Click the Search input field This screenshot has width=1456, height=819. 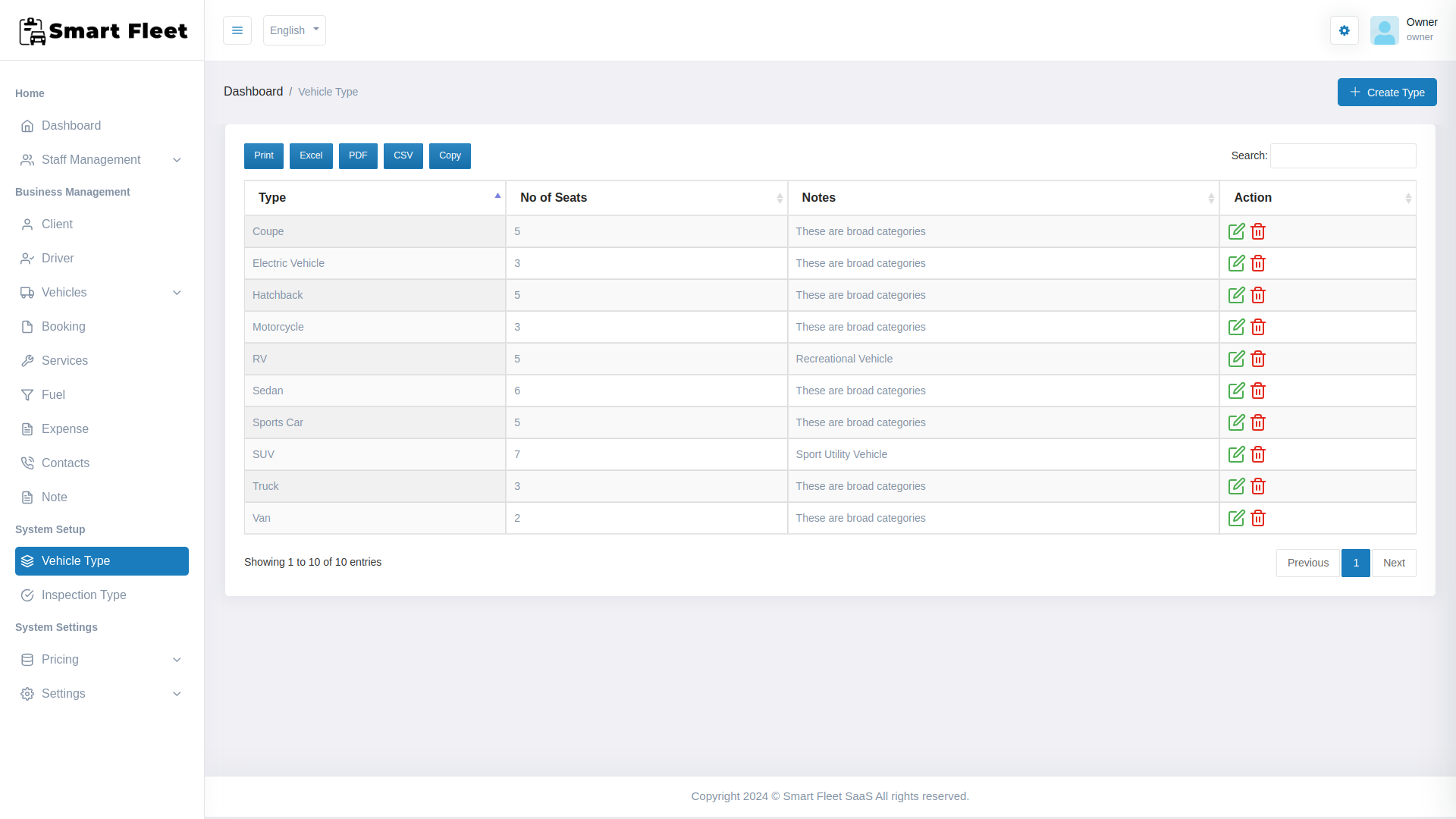1342,155
